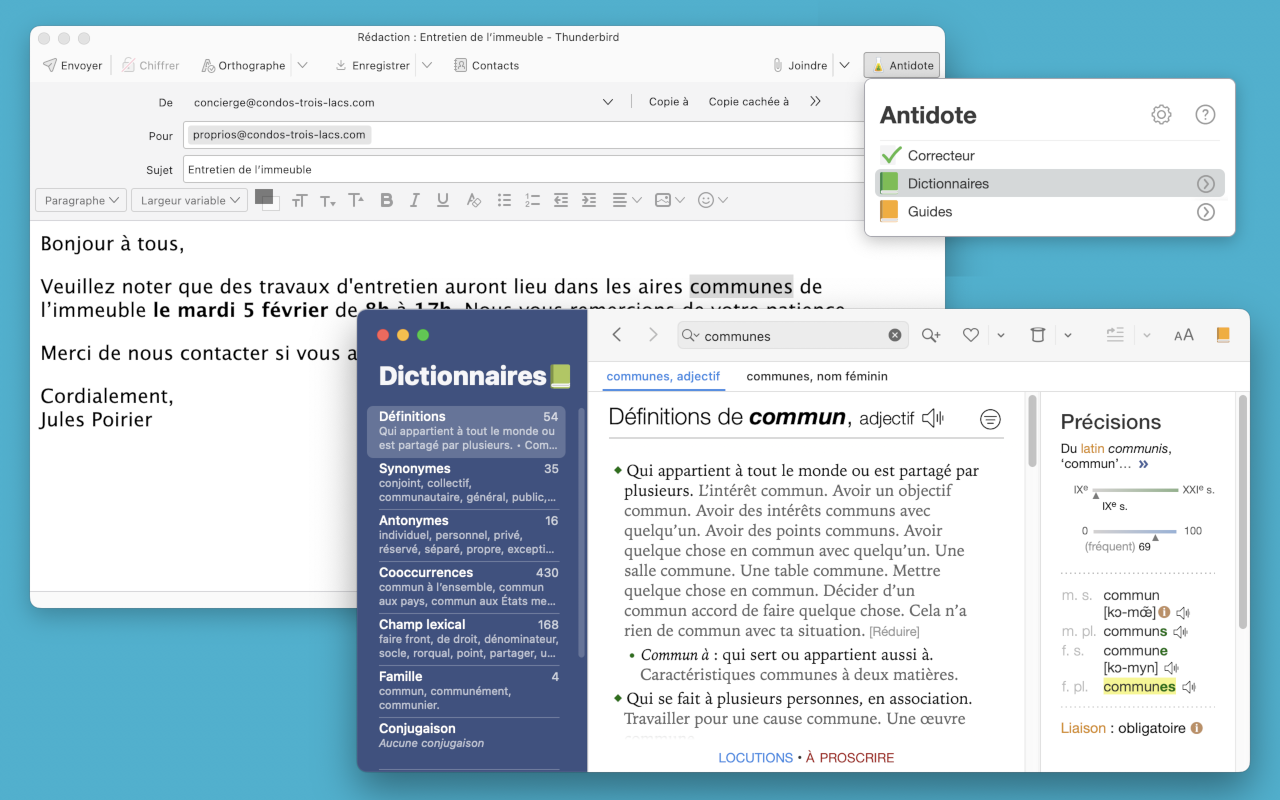1280x800 pixels.
Task: Open definition filter options icon
Action: tap(990, 419)
